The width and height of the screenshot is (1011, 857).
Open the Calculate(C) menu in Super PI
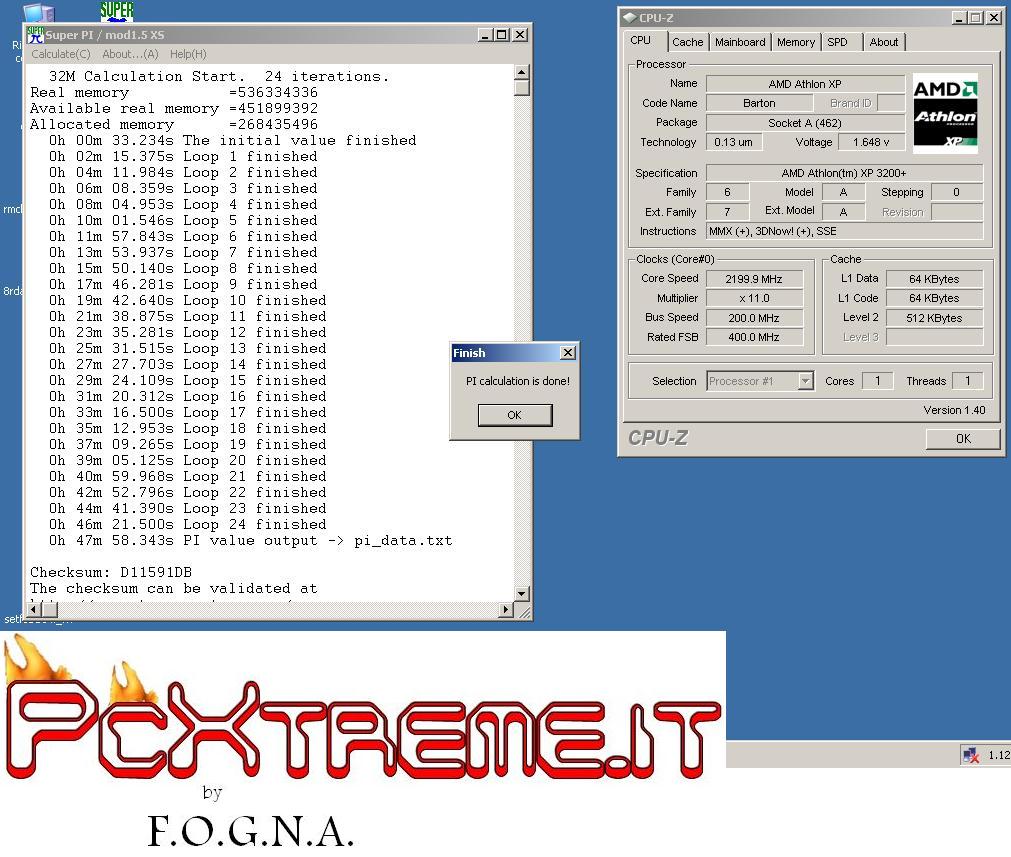click(x=61, y=54)
